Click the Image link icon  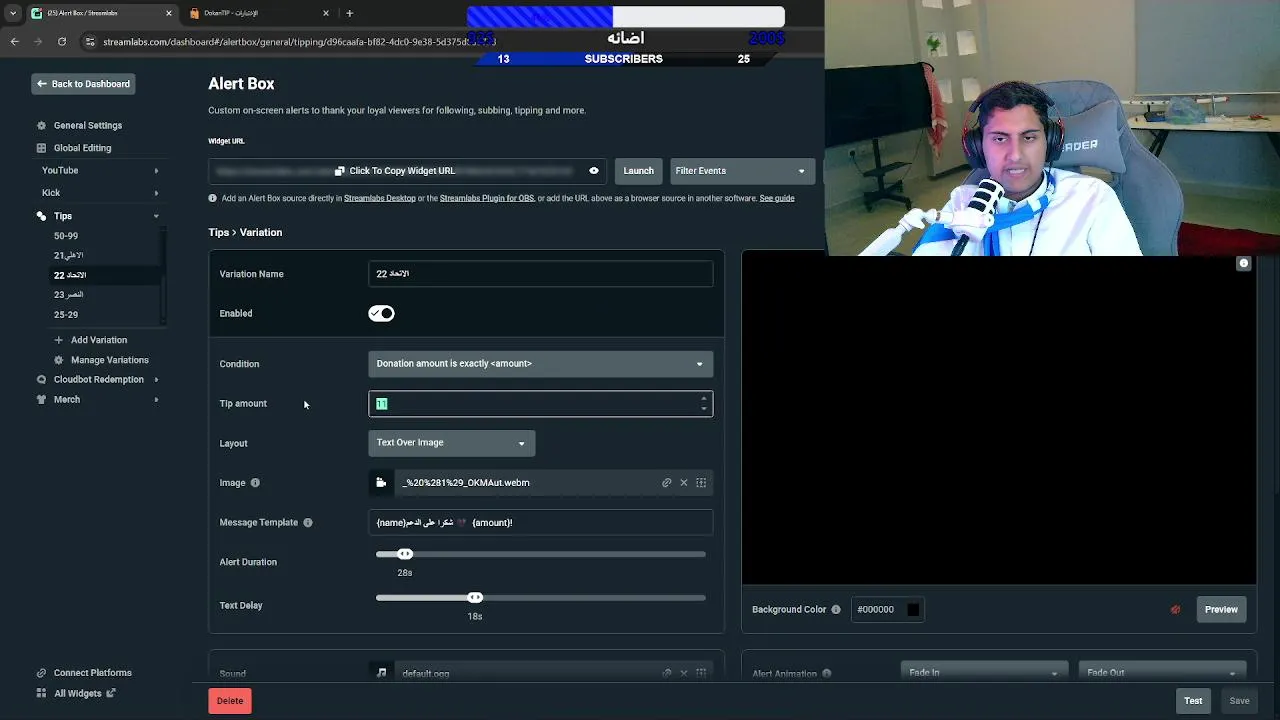667,483
